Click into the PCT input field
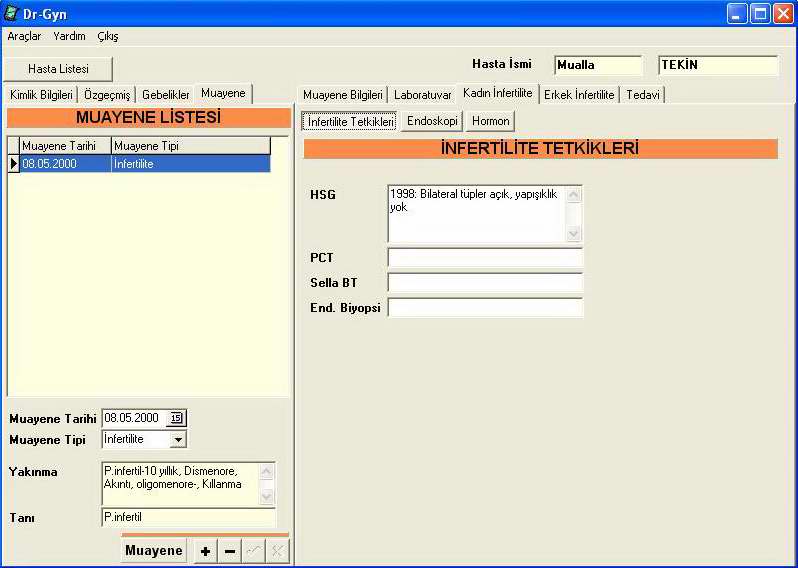Image resolution: width=798 pixels, height=568 pixels. tap(485, 258)
